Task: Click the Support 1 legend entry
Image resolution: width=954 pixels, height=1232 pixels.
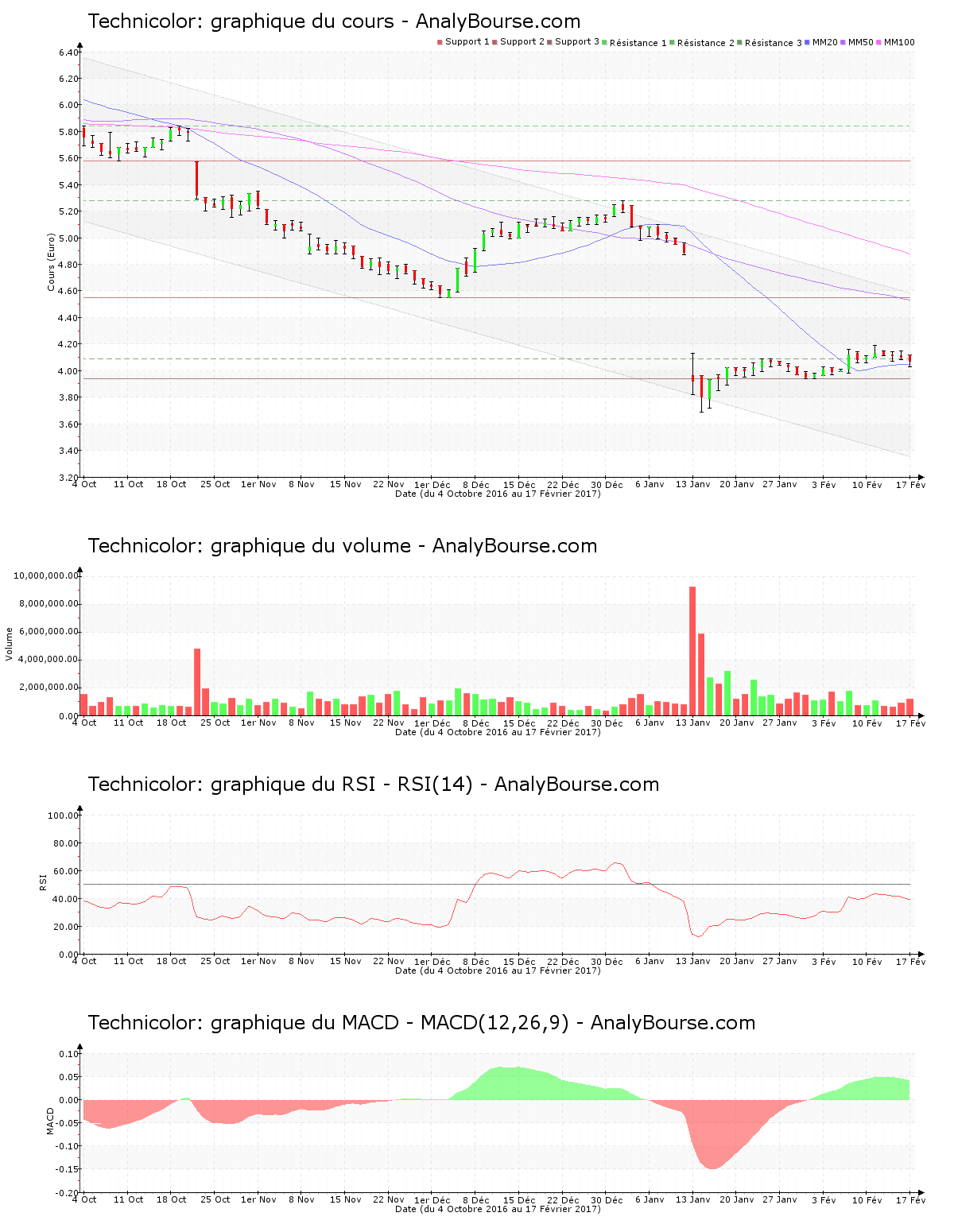Action: click(x=463, y=42)
